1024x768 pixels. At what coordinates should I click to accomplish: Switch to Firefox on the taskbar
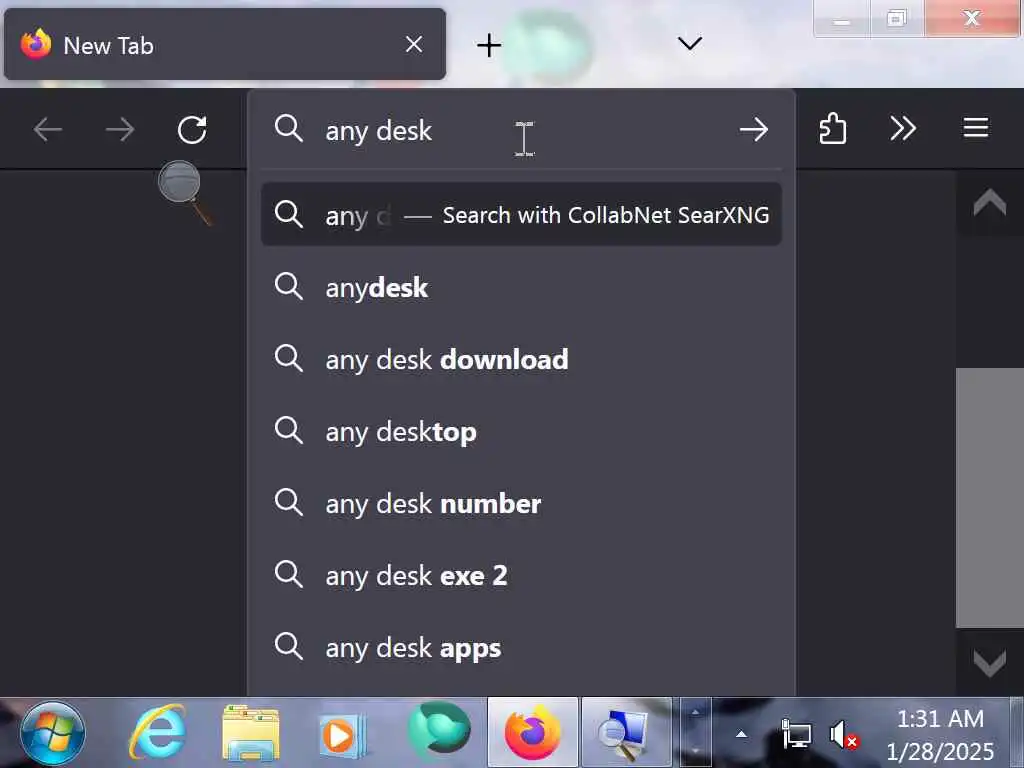[x=533, y=732]
